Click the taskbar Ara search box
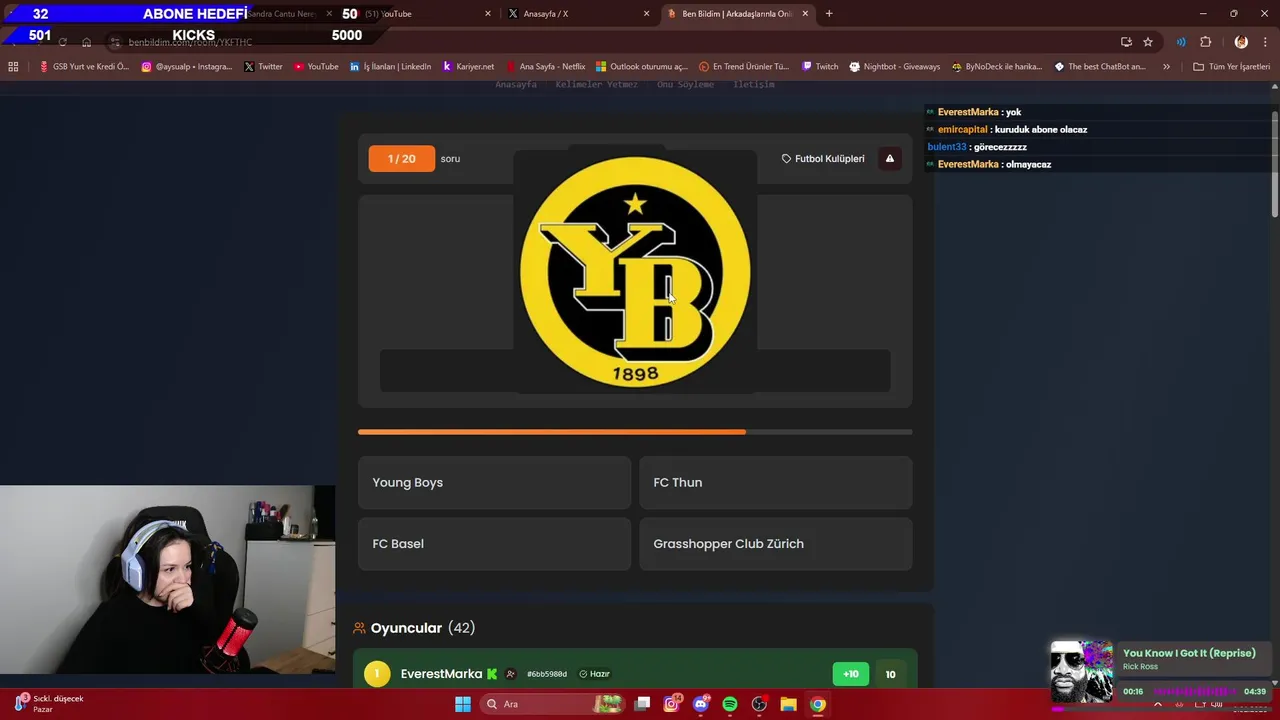Screen dimensions: 1280x720 click(x=551, y=704)
